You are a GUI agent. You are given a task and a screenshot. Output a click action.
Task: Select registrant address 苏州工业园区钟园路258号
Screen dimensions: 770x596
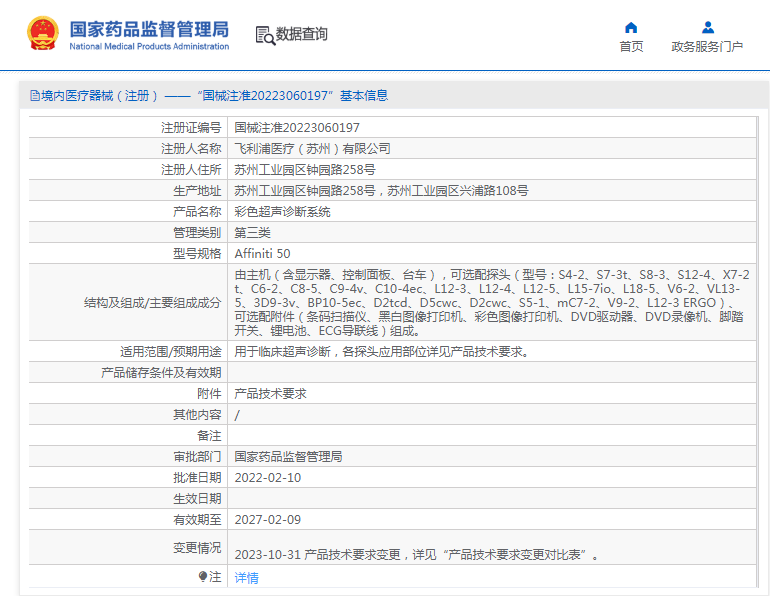click(x=304, y=170)
